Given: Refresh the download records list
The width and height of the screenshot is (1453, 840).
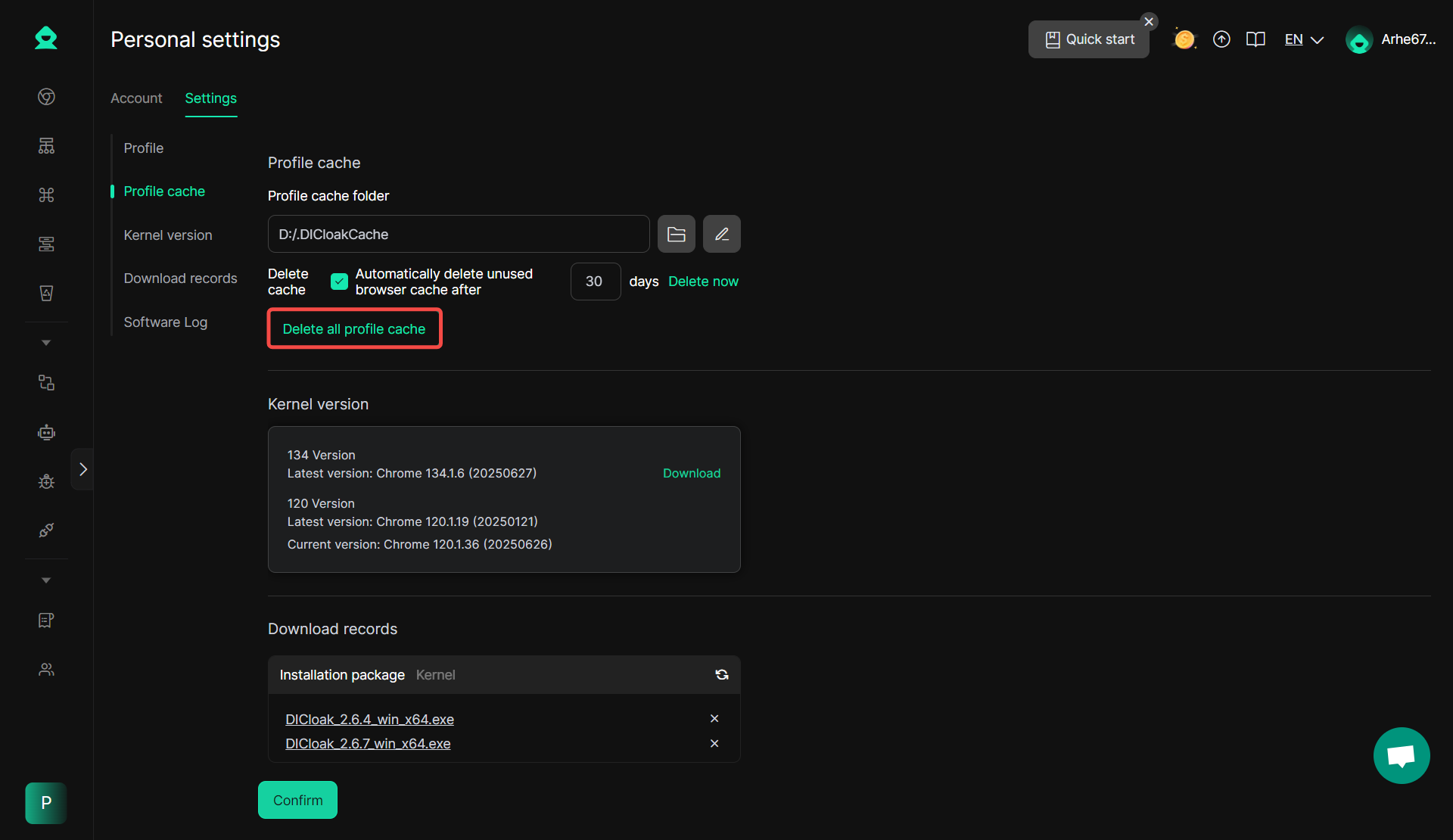Looking at the screenshot, I should coord(722,674).
